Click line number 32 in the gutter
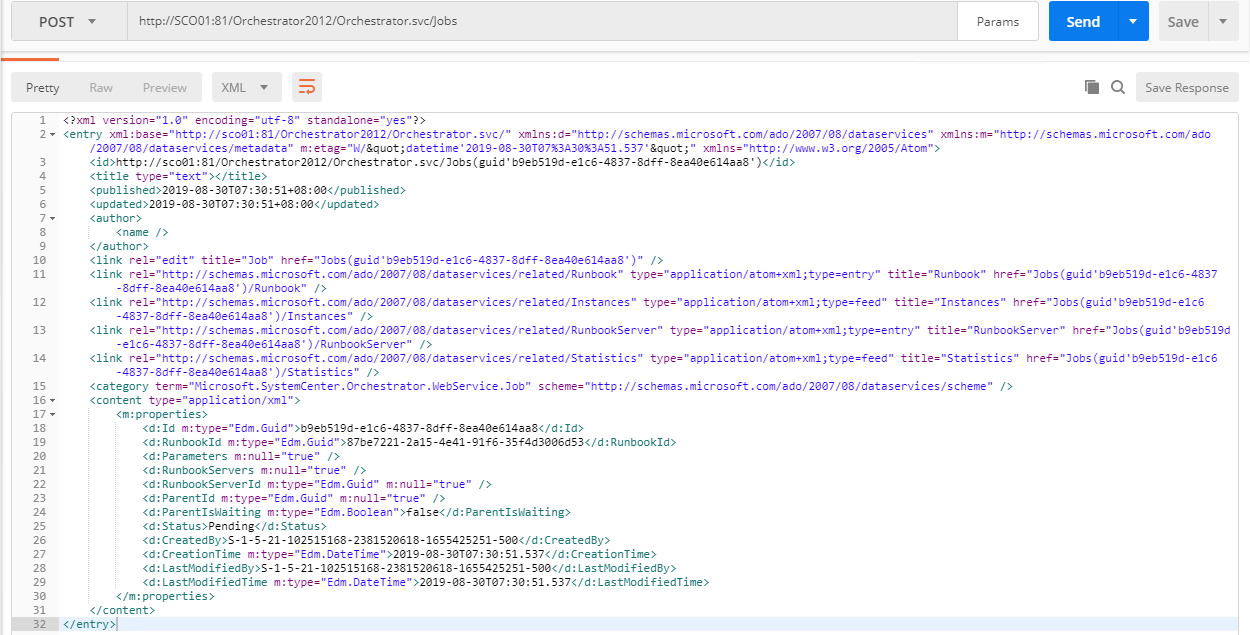Viewport: 1250px width, 635px height. pyautogui.click(x=38, y=624)
